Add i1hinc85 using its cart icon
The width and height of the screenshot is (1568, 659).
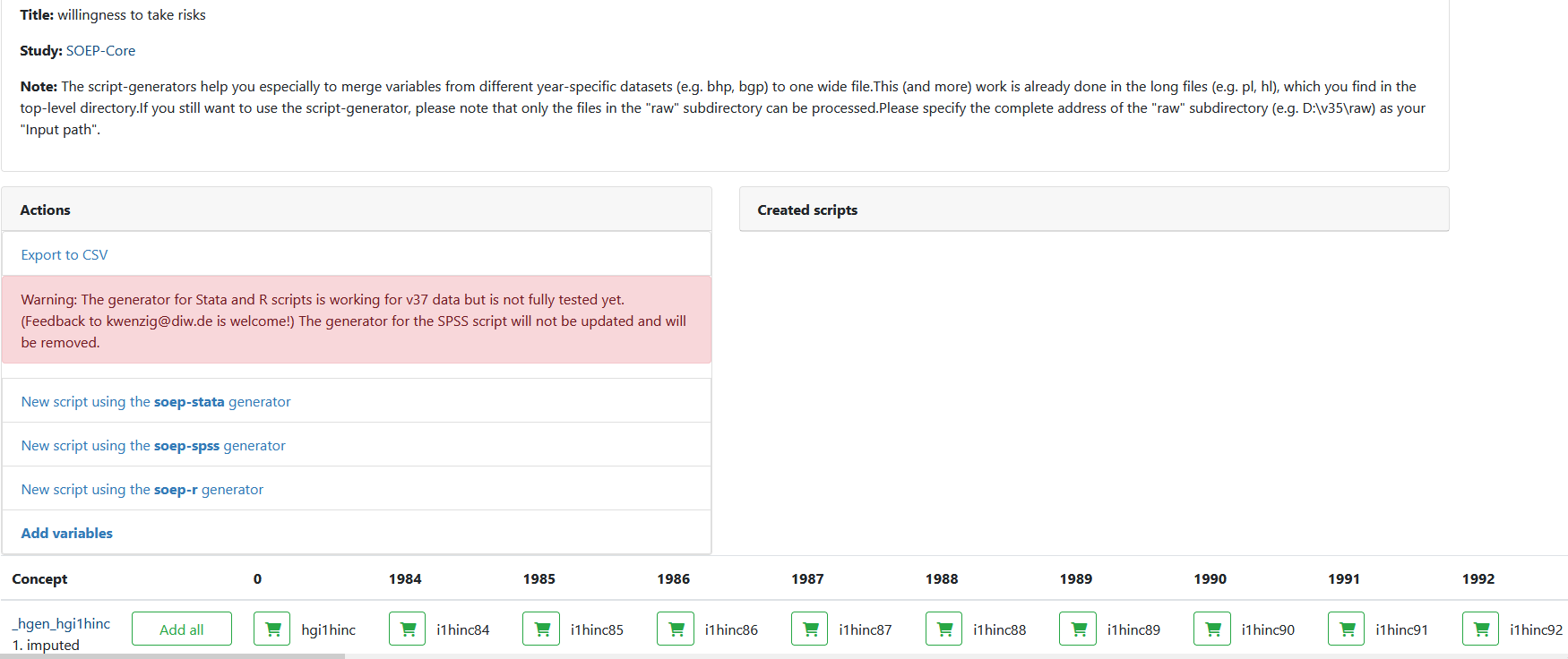pyautogui.click(x=541, y=629)
